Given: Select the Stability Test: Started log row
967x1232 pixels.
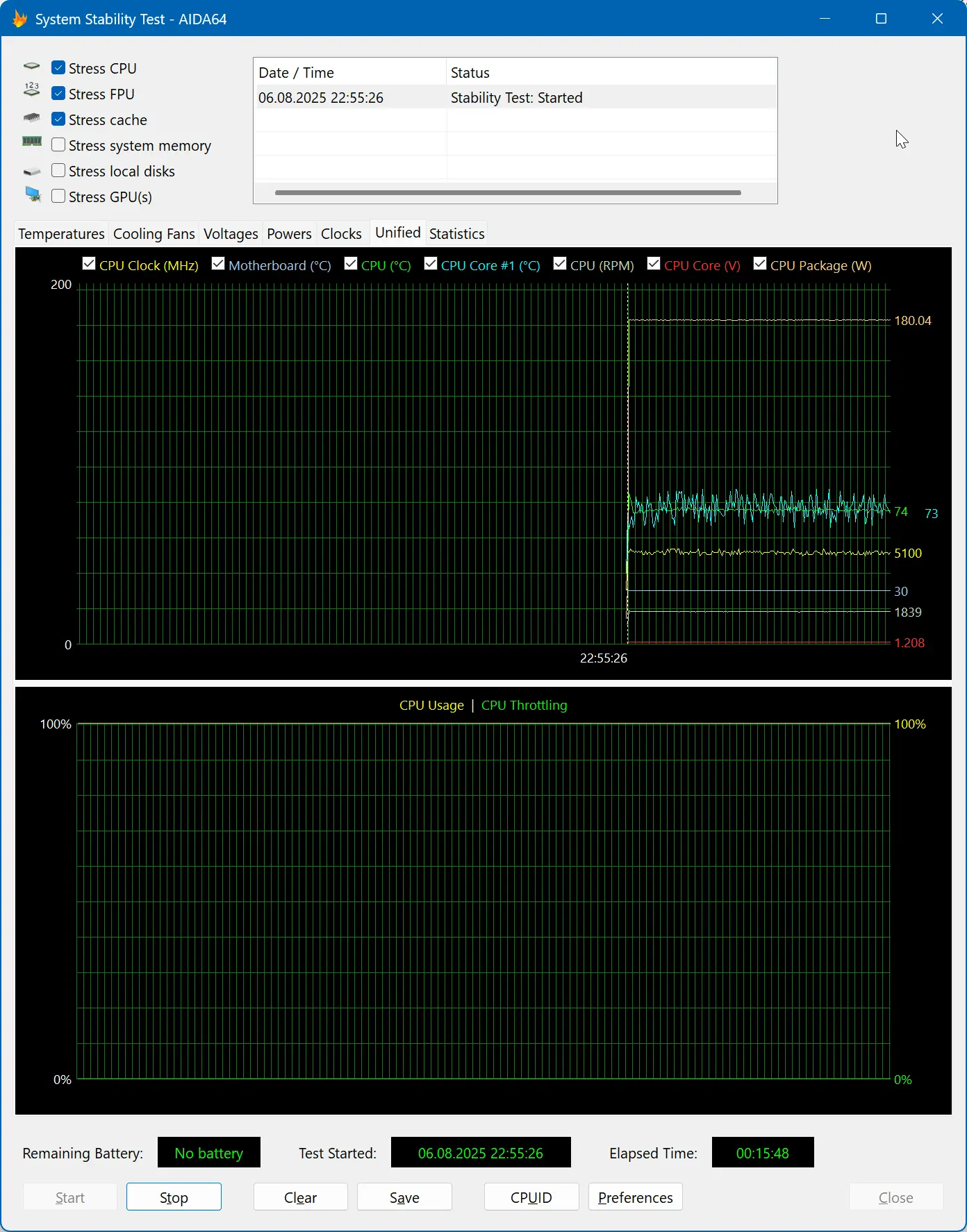Looking at the screenshot, I should 515,98.
